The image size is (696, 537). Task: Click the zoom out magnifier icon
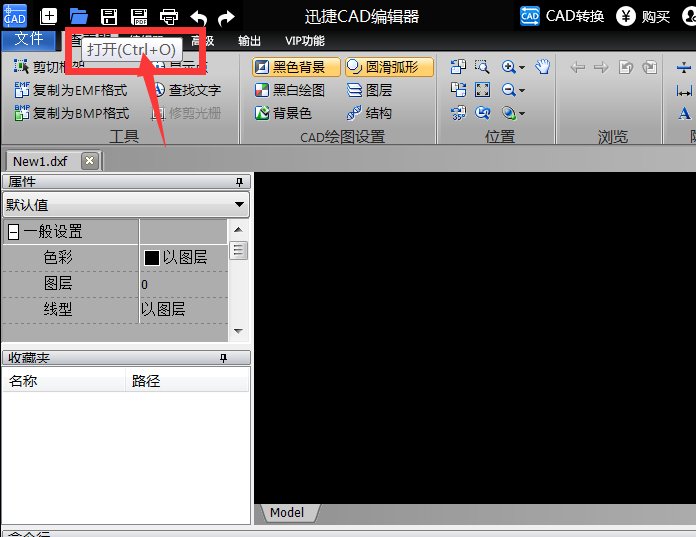point(508,90)
